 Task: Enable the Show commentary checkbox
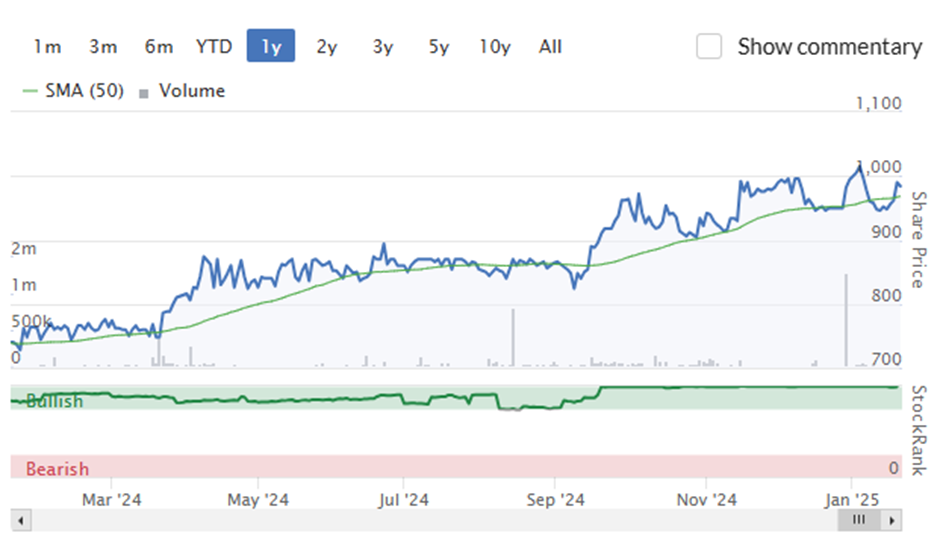(709, 46)
